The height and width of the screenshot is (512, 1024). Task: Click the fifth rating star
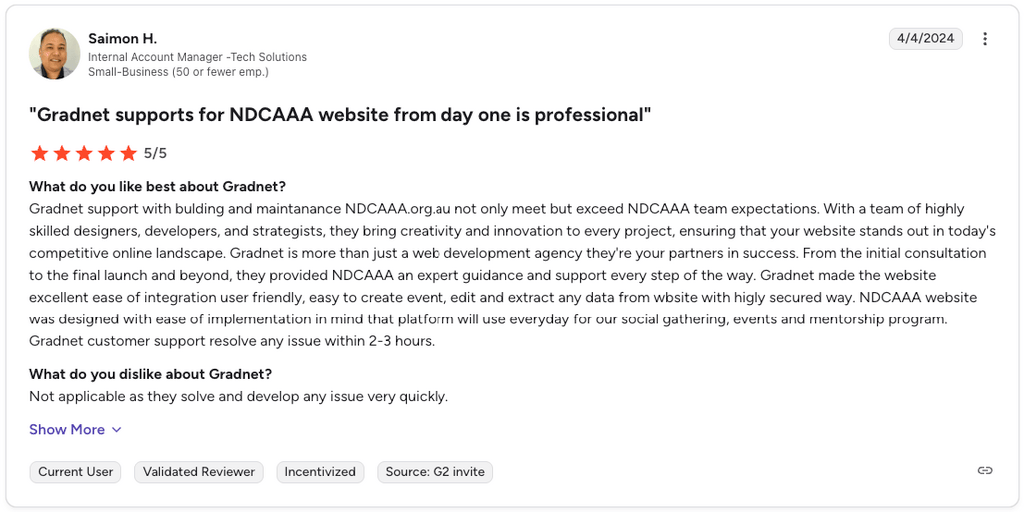pos(128,153)
